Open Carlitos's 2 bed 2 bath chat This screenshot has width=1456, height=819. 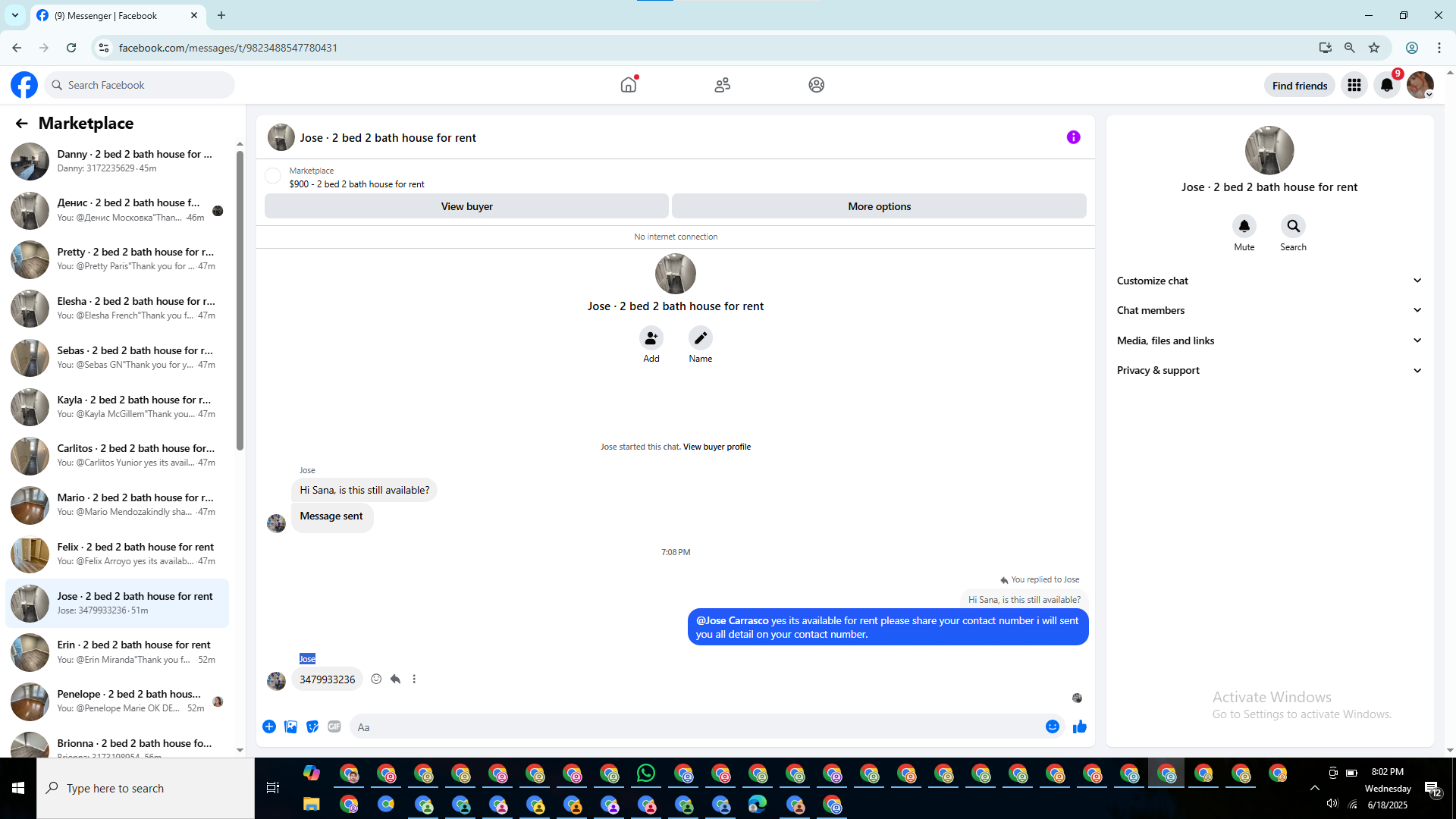click(x=118, y=456)
